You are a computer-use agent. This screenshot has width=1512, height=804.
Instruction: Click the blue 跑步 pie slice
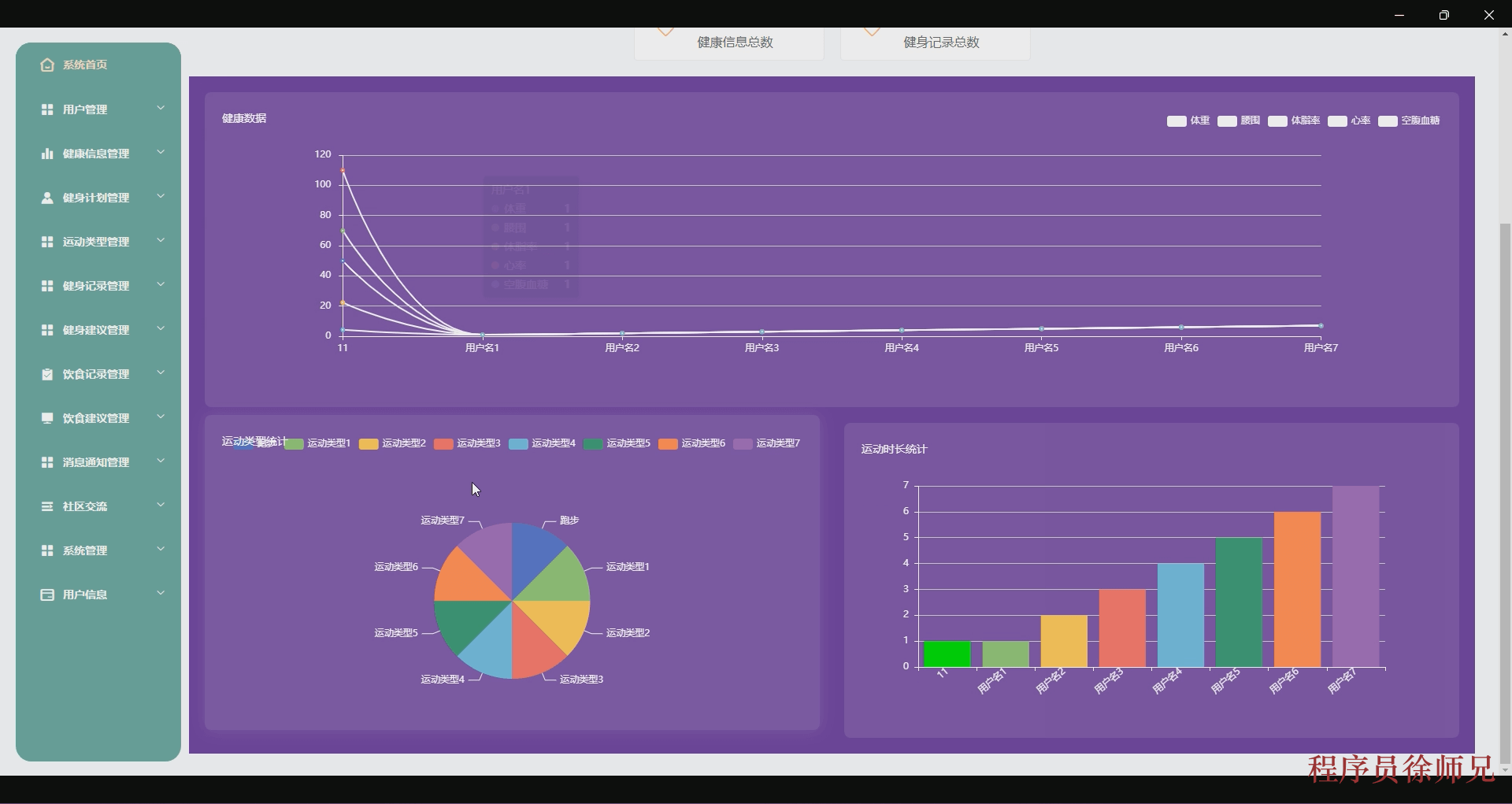tap(533, 554)
